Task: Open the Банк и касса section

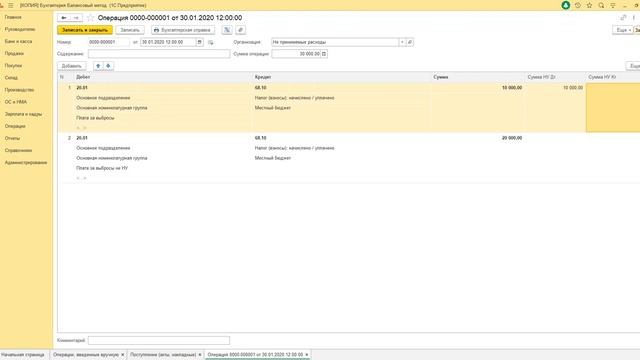Action: point(18,41)
